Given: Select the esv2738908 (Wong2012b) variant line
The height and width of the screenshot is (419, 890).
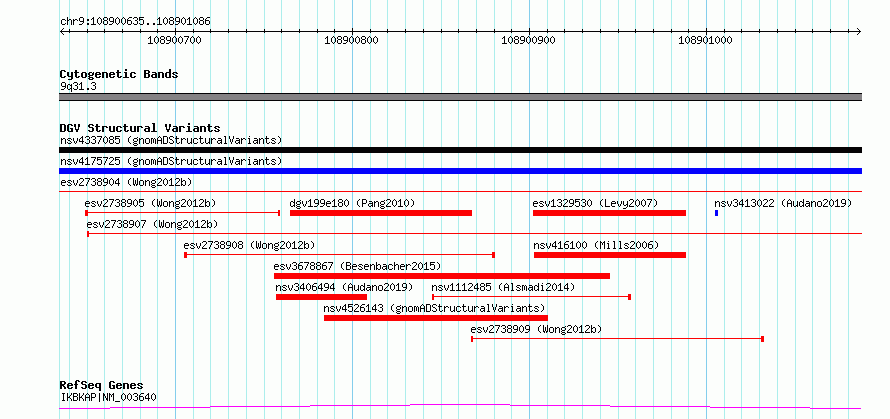Looking at the screenshot, I should (x=339, y=255).
